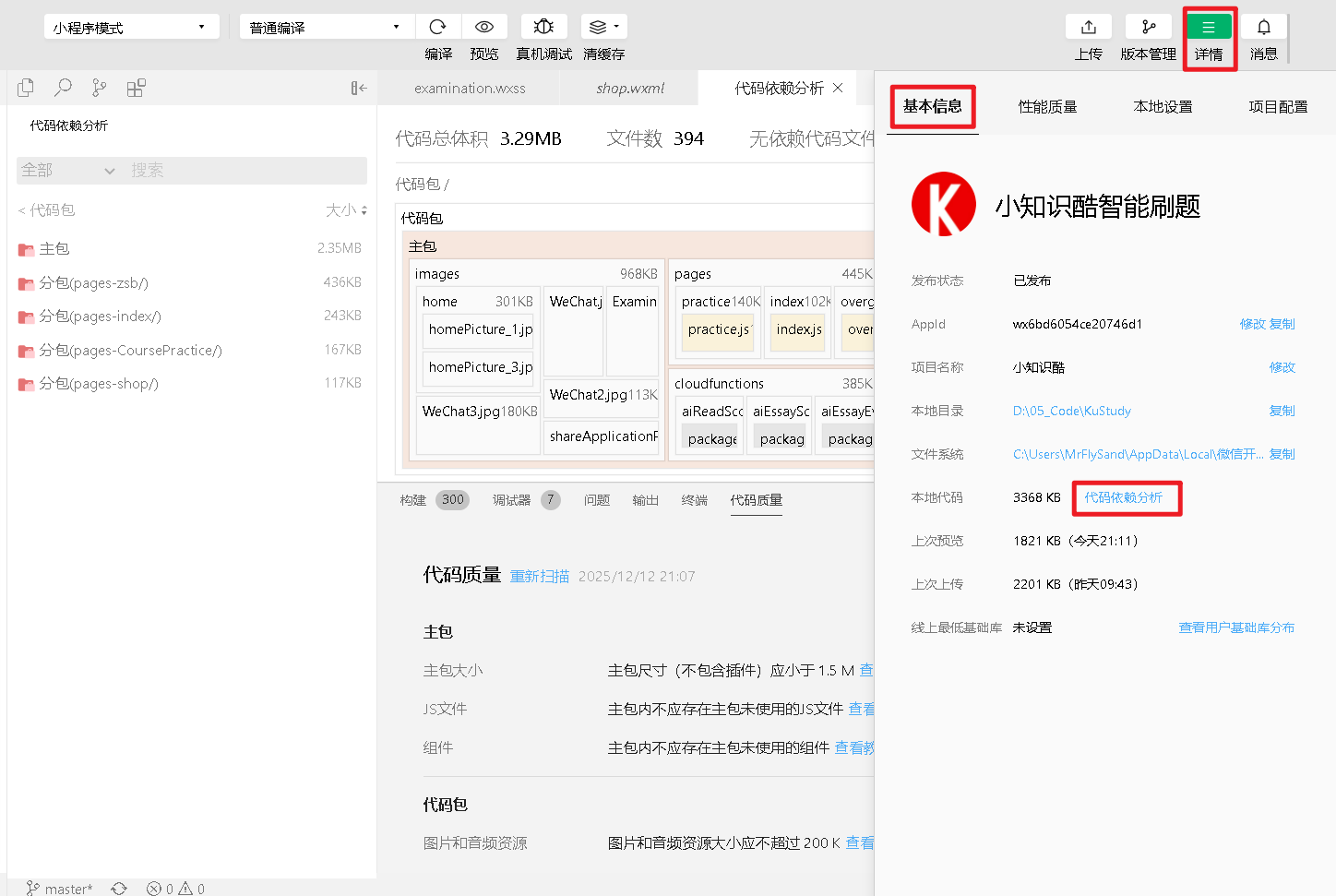Switch to the shop.wxml tab
This screenshot has width=1336, height=896.
coord(630,88)
